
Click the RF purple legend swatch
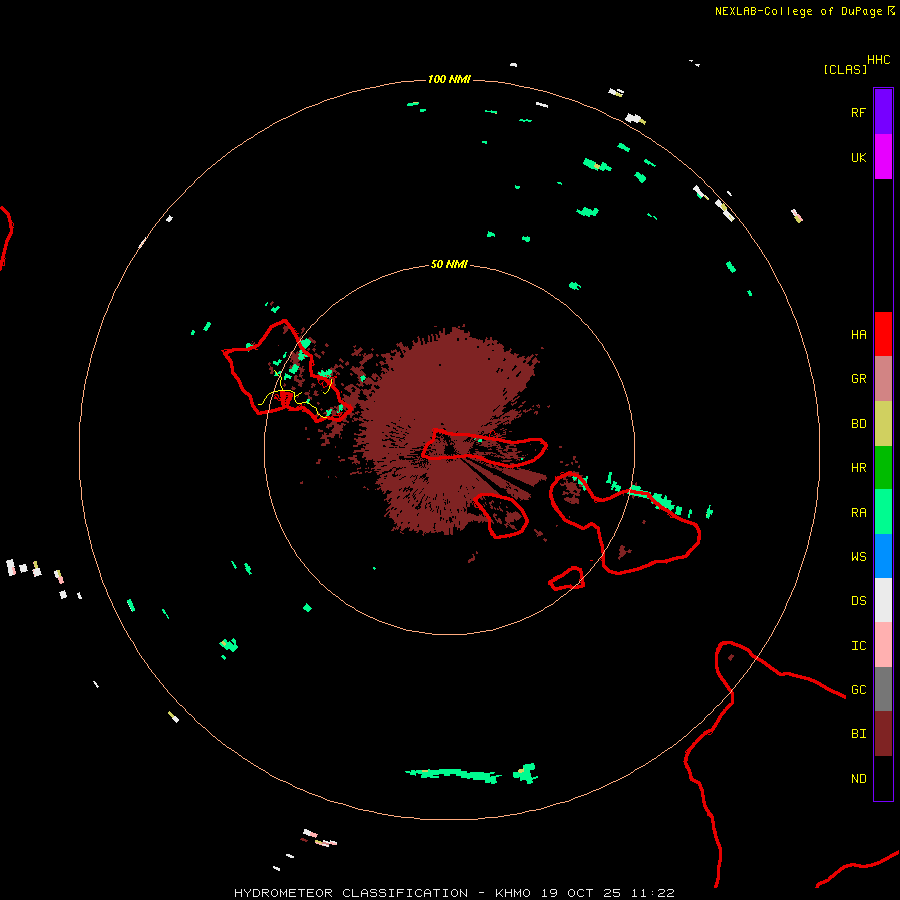coord(883,112)
